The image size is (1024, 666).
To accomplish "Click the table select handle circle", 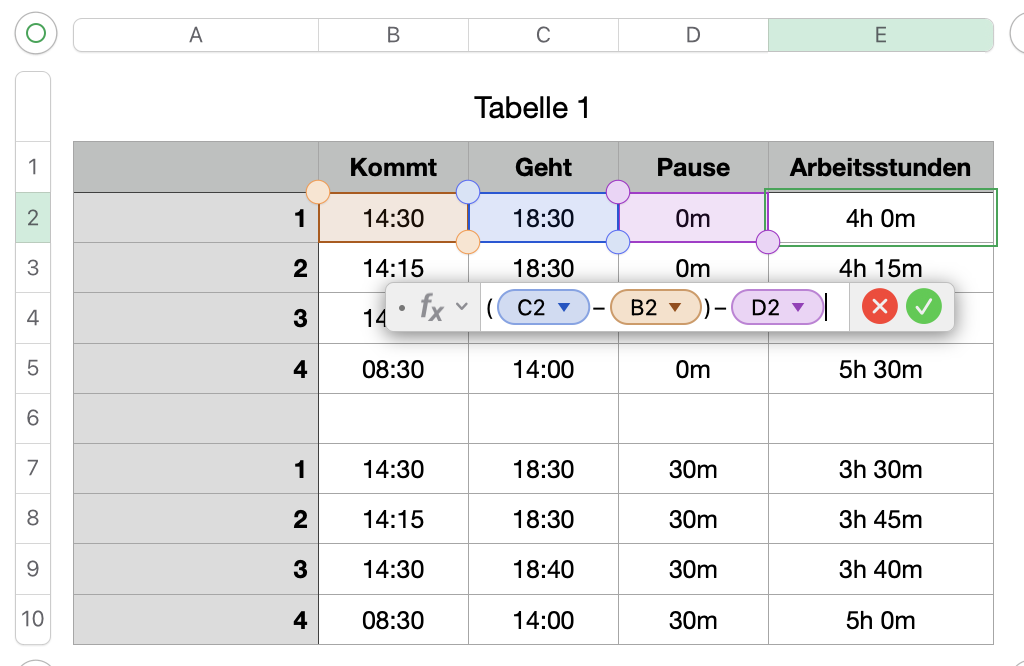I will [x=36, y=34].
